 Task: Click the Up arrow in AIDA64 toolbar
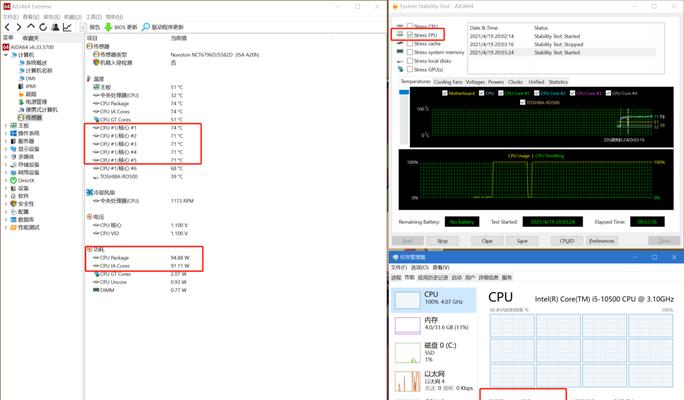tap(31, 27)
